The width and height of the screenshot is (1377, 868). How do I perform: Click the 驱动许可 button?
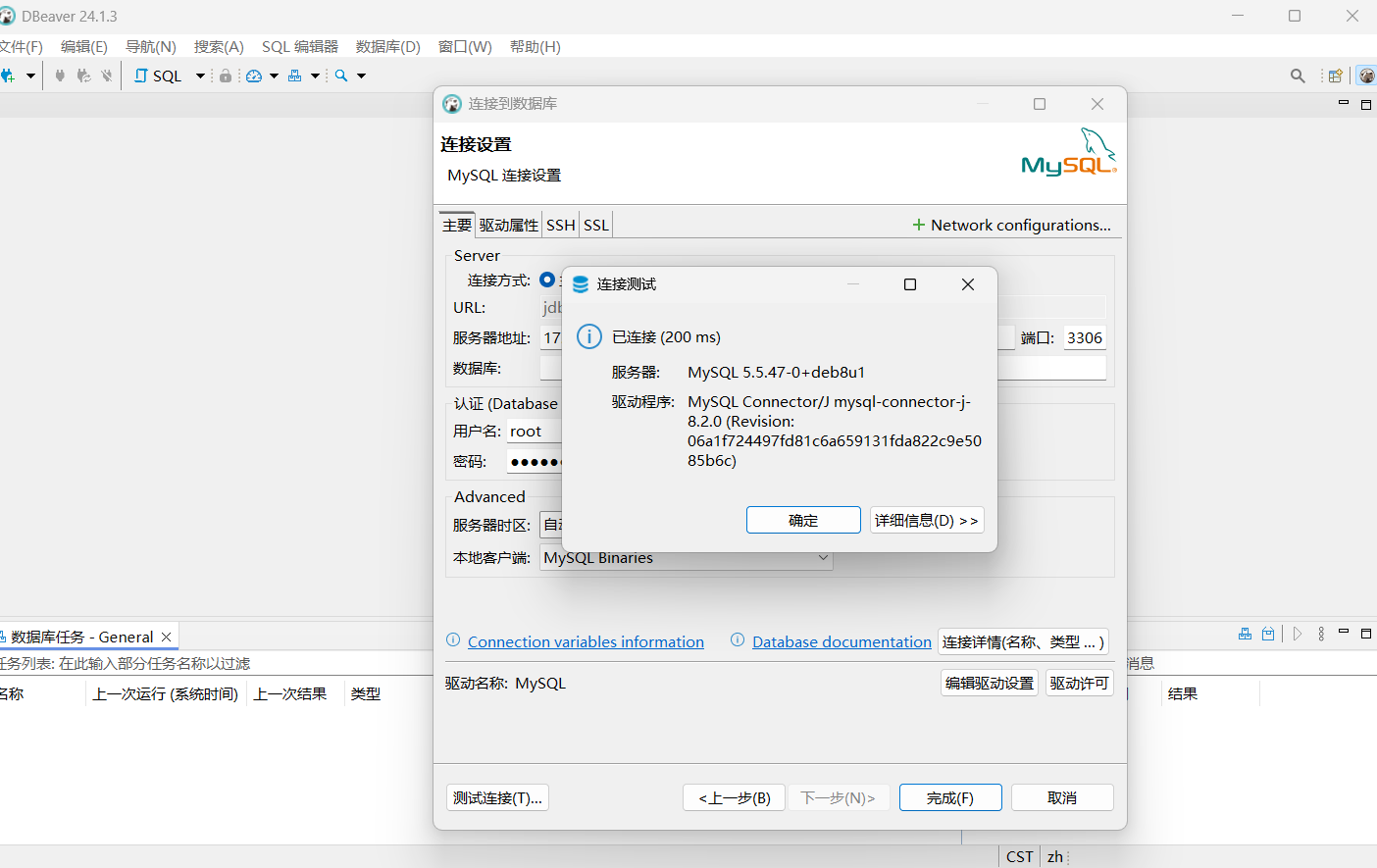pos(1079,683)
